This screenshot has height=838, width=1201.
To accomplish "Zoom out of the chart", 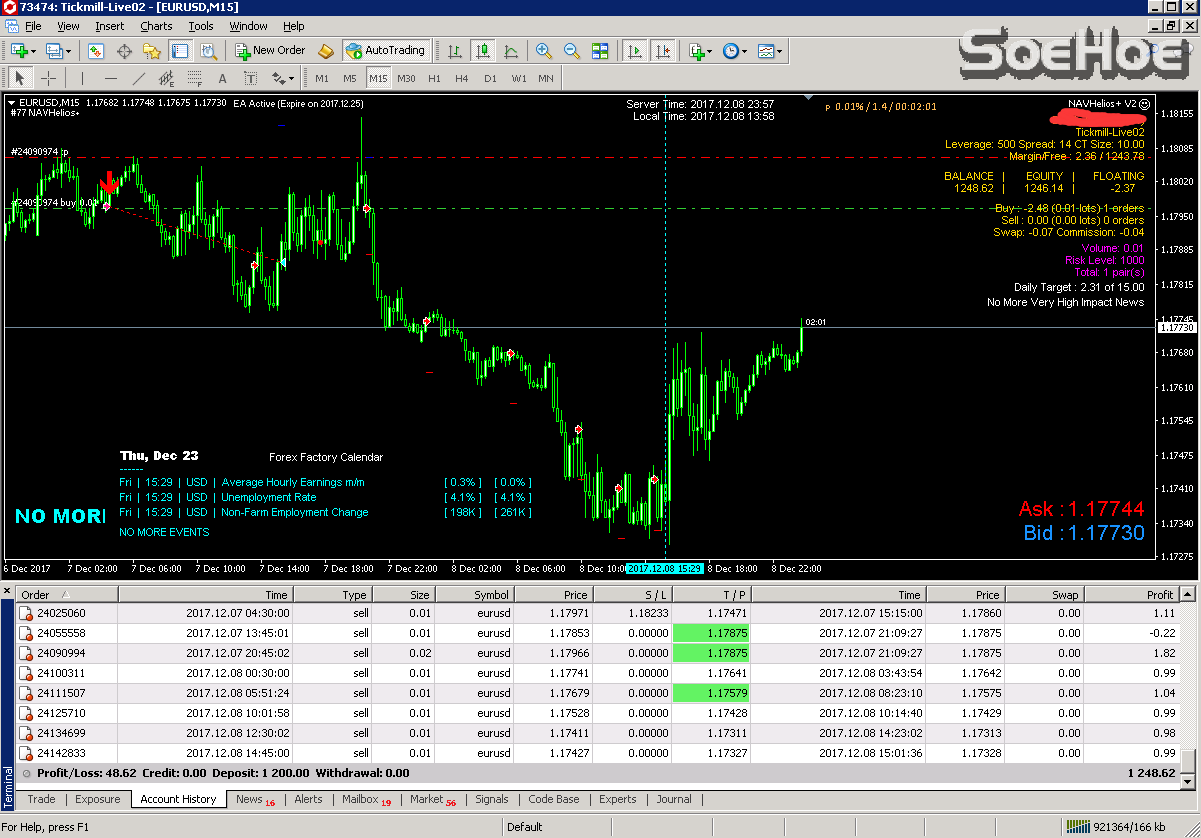I will click(572, 50).
